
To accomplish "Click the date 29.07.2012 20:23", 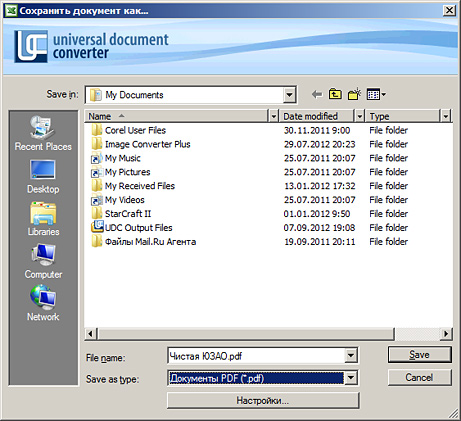I will coord(320,144).
